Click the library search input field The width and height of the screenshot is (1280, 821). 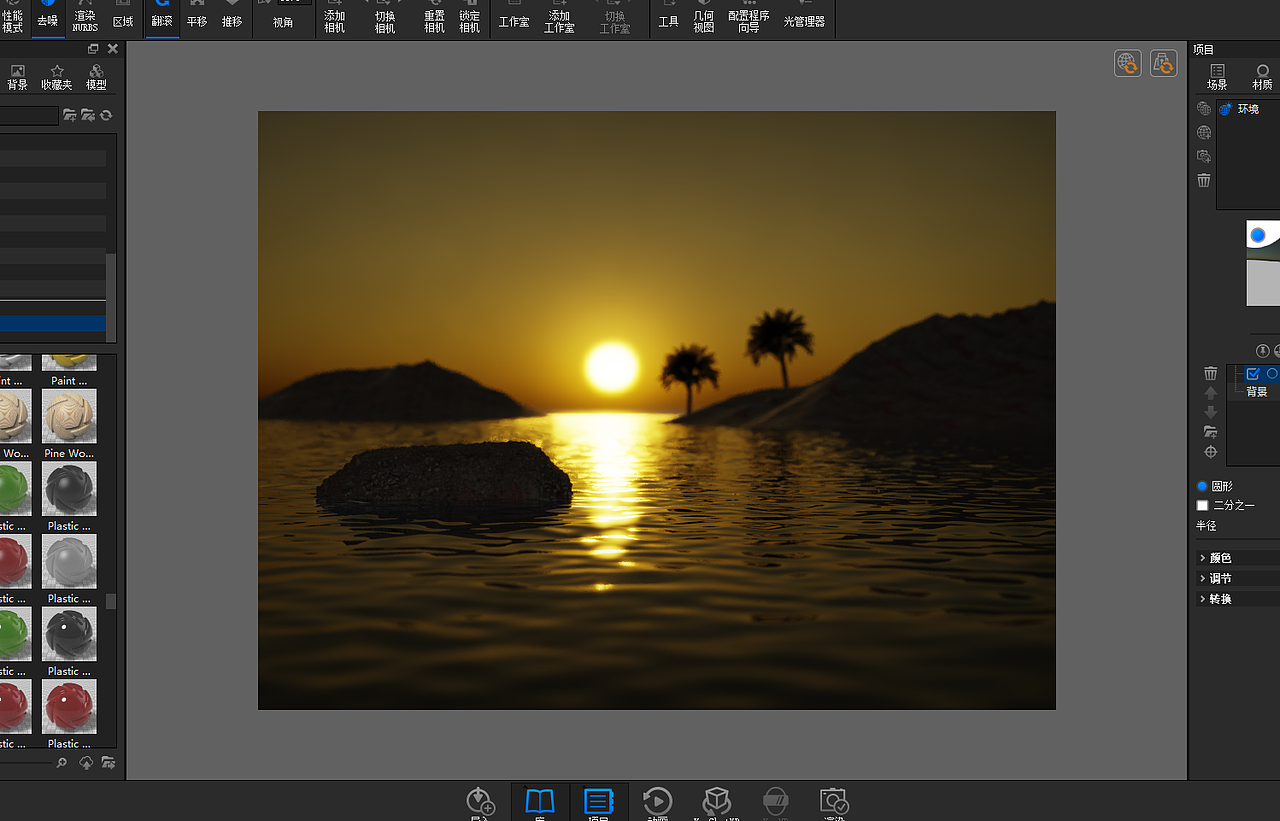pos(29,116)
